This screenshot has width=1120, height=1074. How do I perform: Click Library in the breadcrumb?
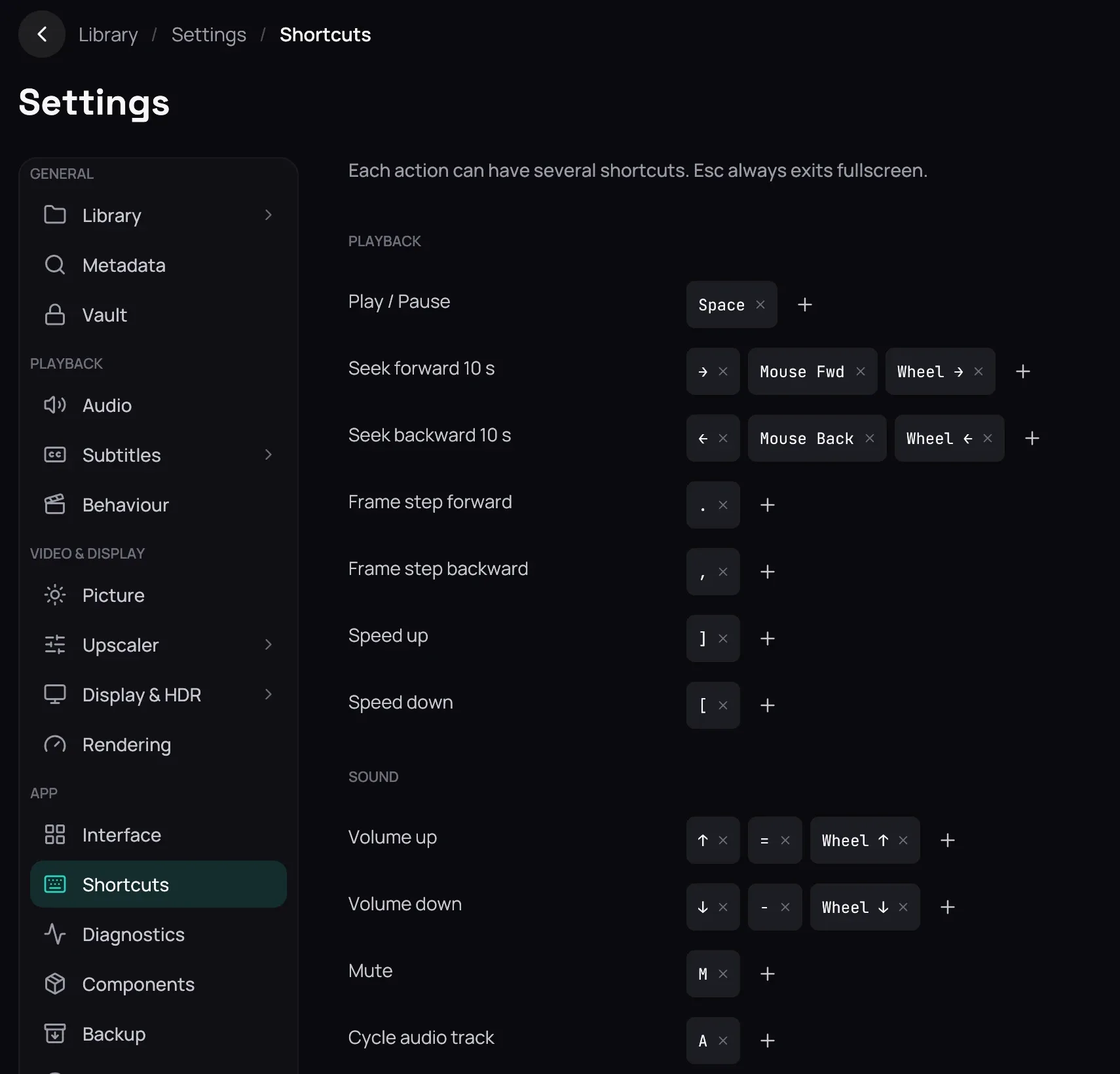pos(108,34)
